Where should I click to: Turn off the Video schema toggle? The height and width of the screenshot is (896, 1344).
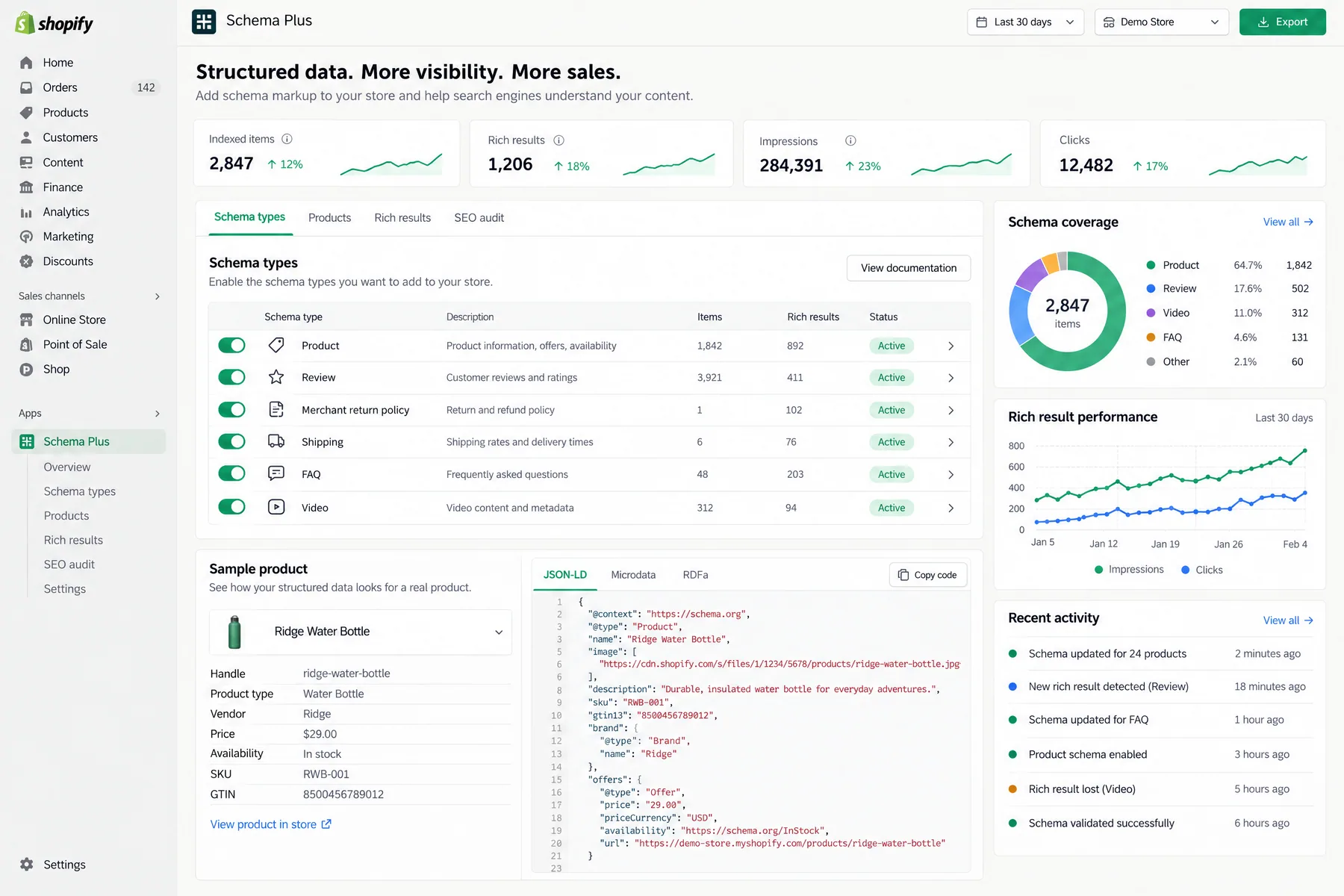231,507
